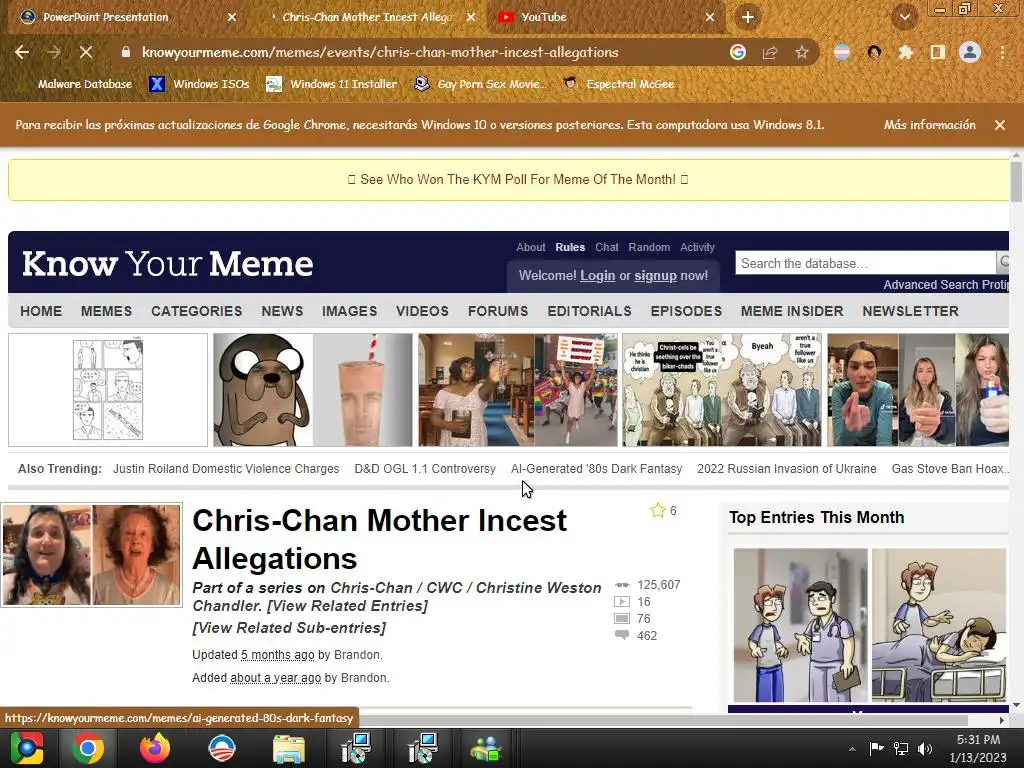
Task: Open the Windows ISOs bookmark
Action: tap(200, 84)
